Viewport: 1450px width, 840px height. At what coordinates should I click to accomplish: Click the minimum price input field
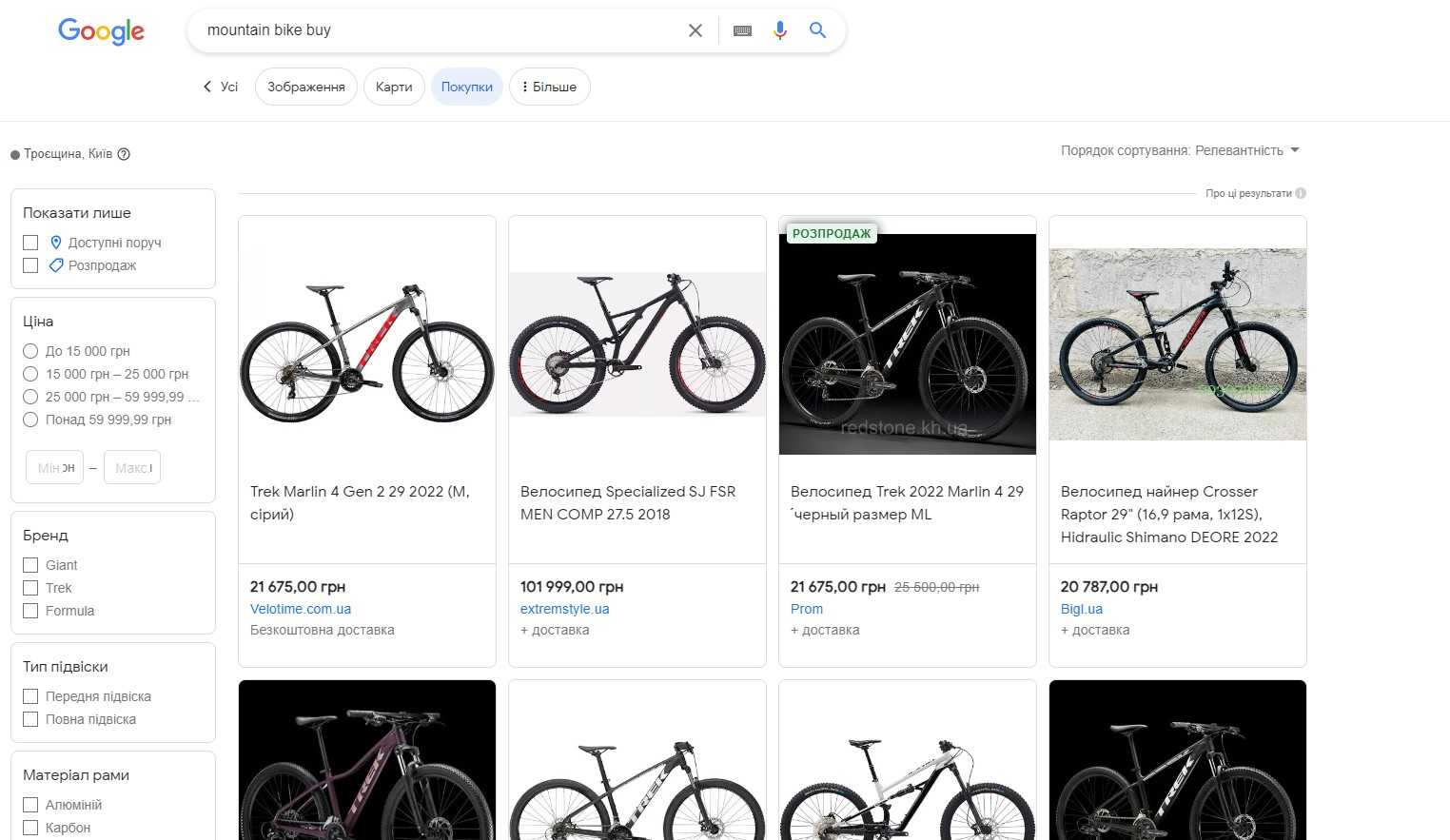click(54, 467)
